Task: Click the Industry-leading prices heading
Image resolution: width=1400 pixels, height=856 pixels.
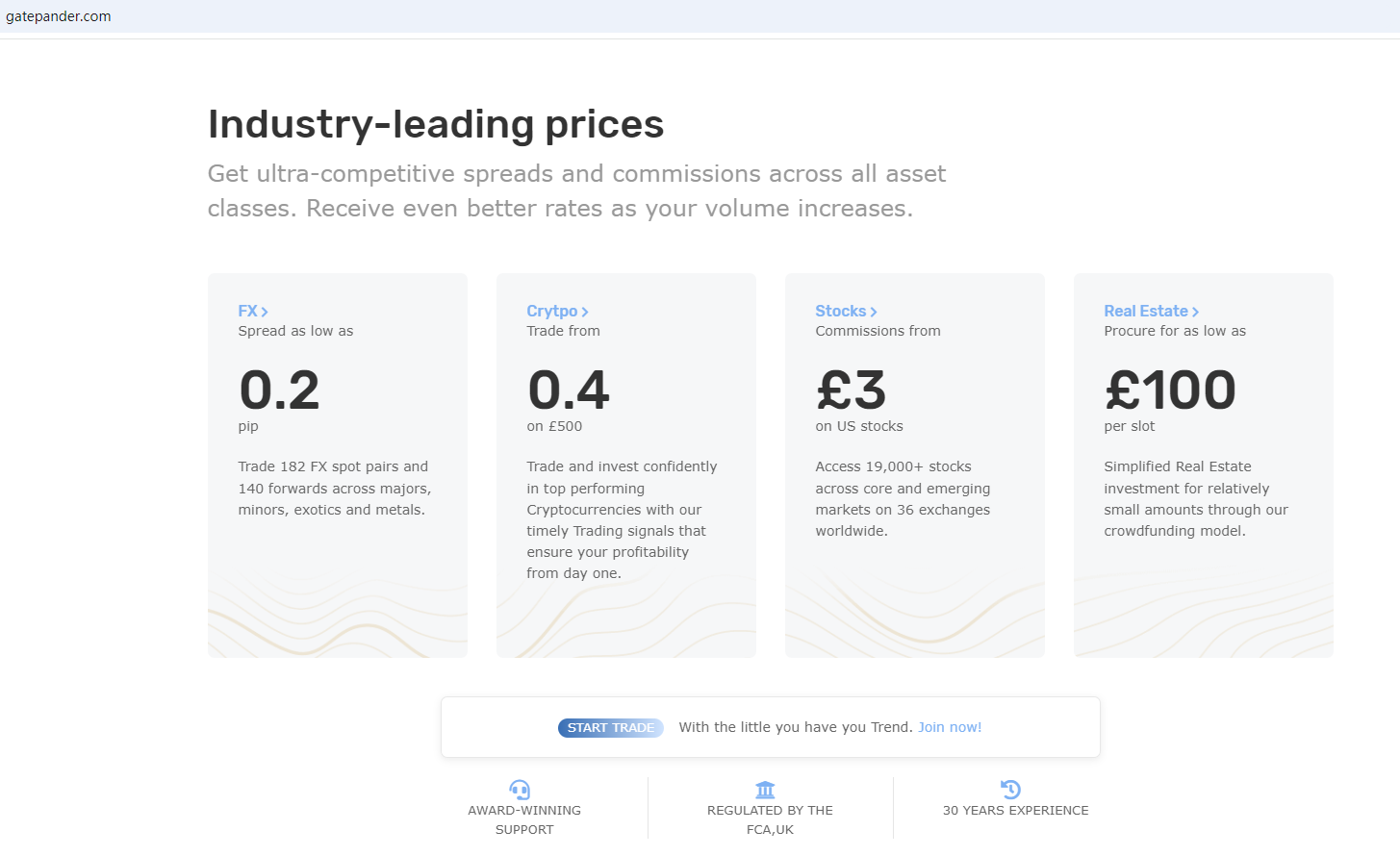Action: 436,124
